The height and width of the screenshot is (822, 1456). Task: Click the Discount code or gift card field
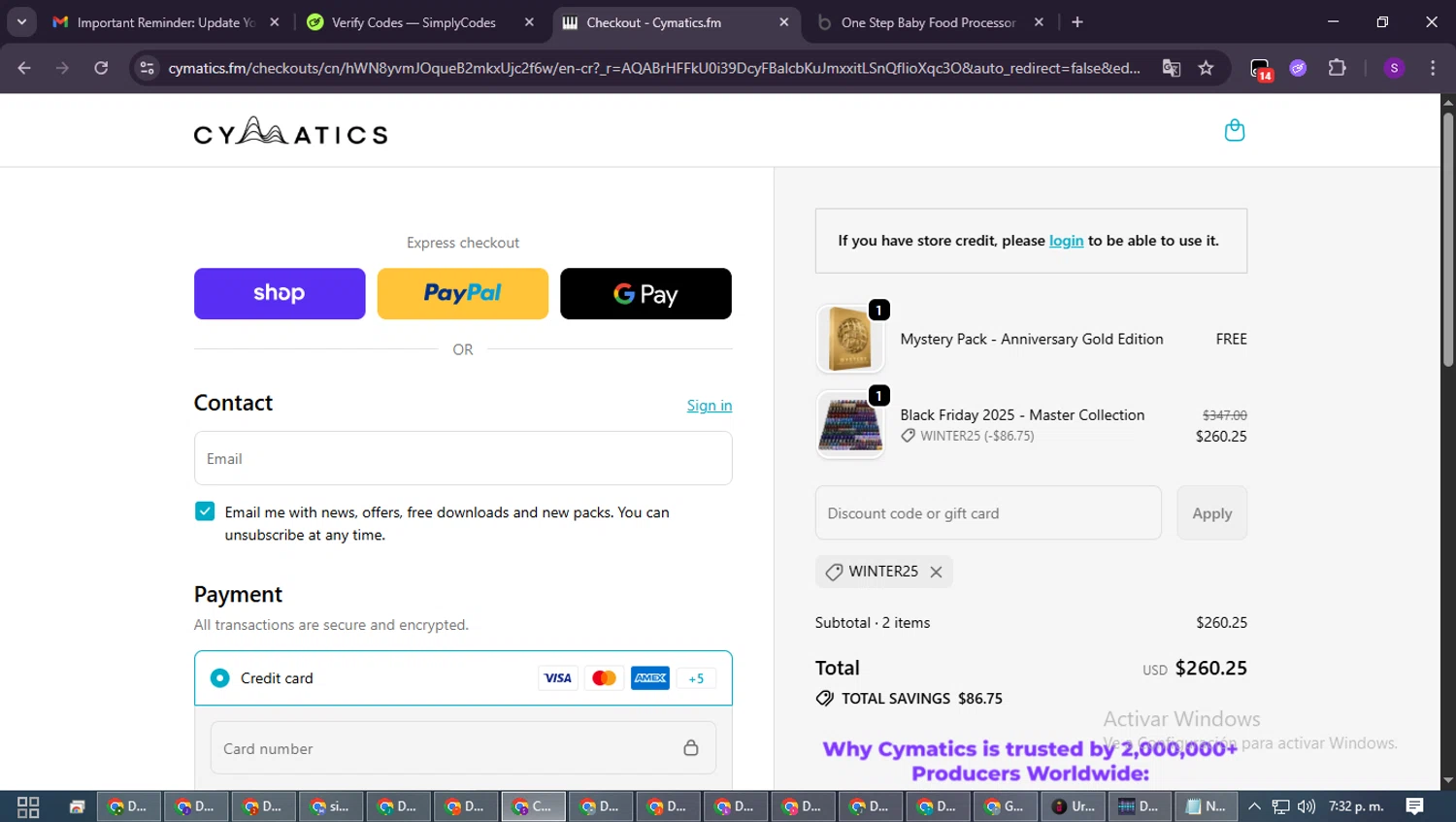coord(988,513)
